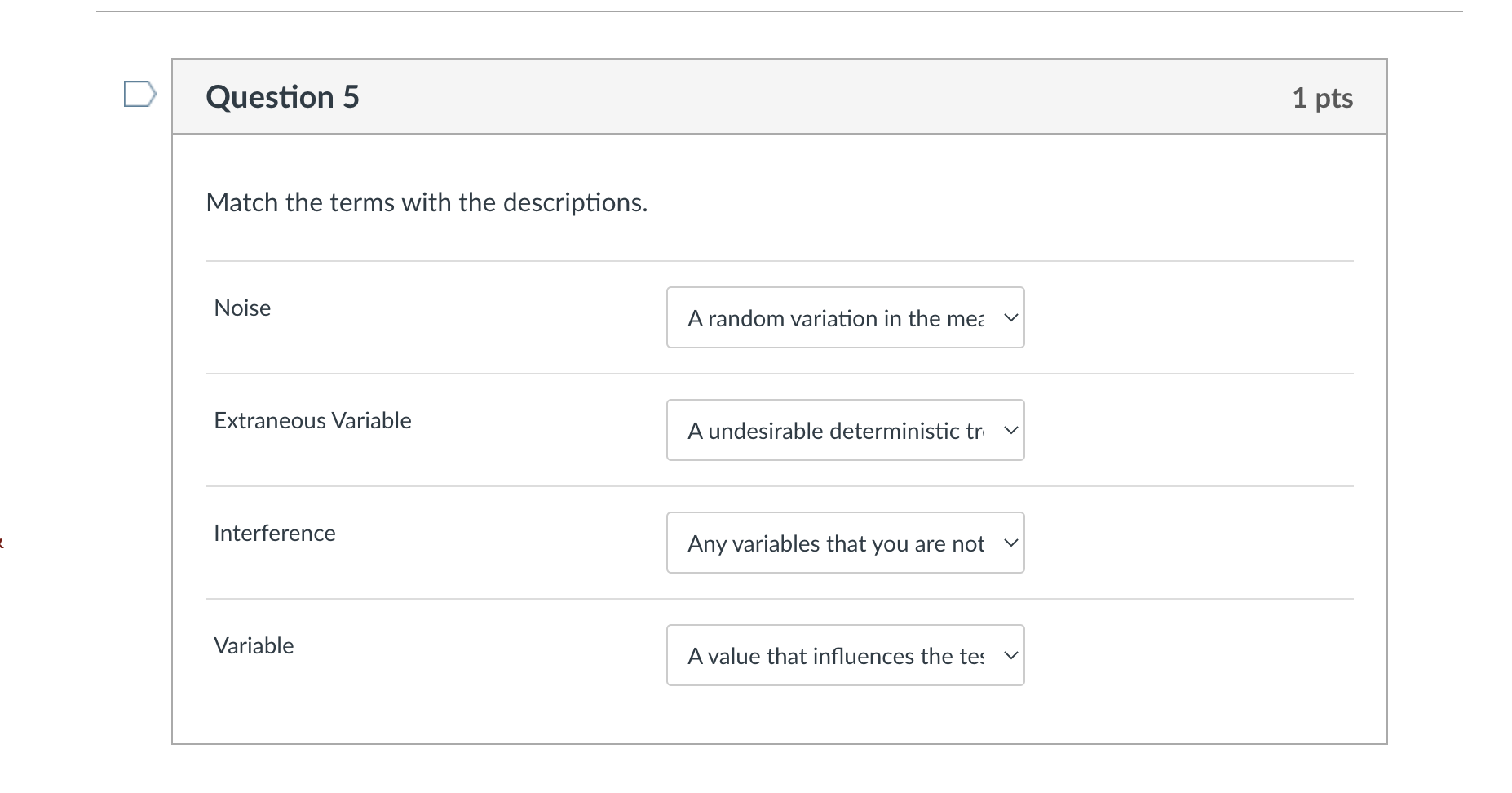1512x793 pixels.
Task: Click the chevron arrow on Interference's answer box
Action: coord(1010,543)
